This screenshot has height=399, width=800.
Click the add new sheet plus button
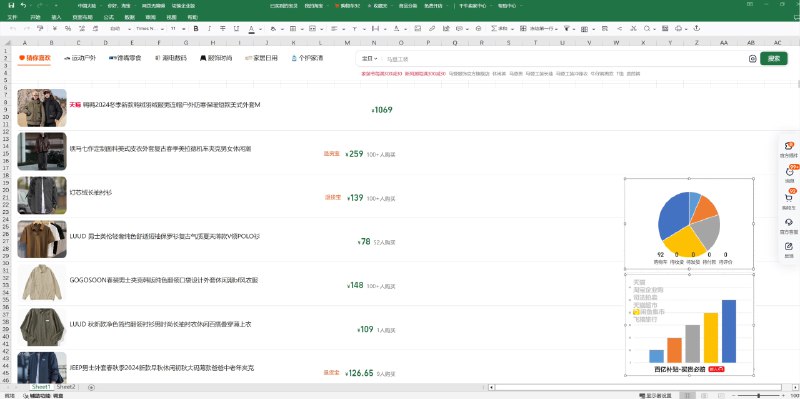point(91,388)
